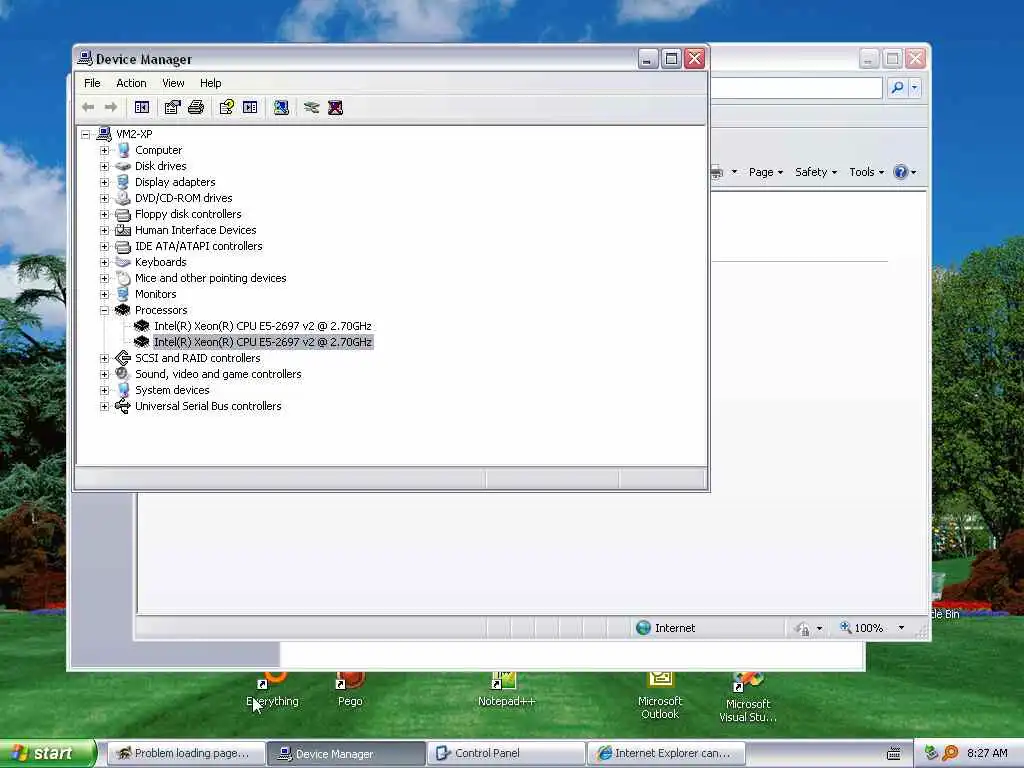This screenshot has height=768, width=1024.
Task: Click the Device Manager taskbar button
Action: click(x=346, y=754)
